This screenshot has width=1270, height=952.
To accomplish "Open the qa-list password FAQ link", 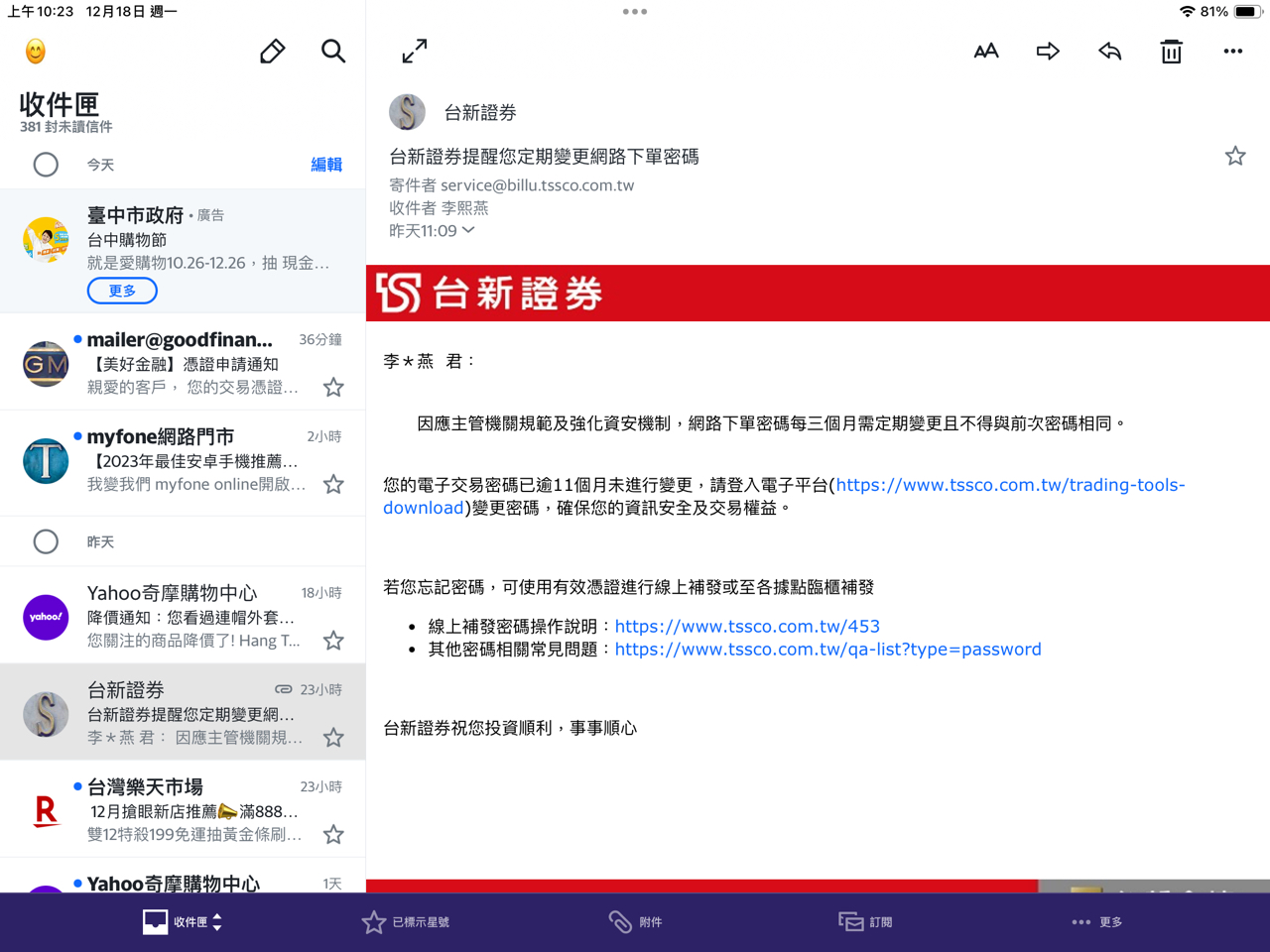I will click(828, 650).
